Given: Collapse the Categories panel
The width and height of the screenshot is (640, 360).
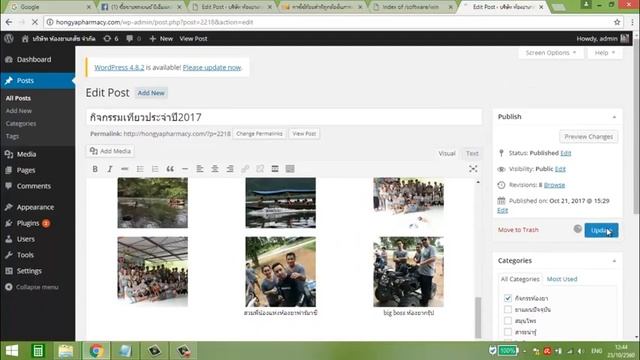Looking at the screenshot, I should 614,261.
